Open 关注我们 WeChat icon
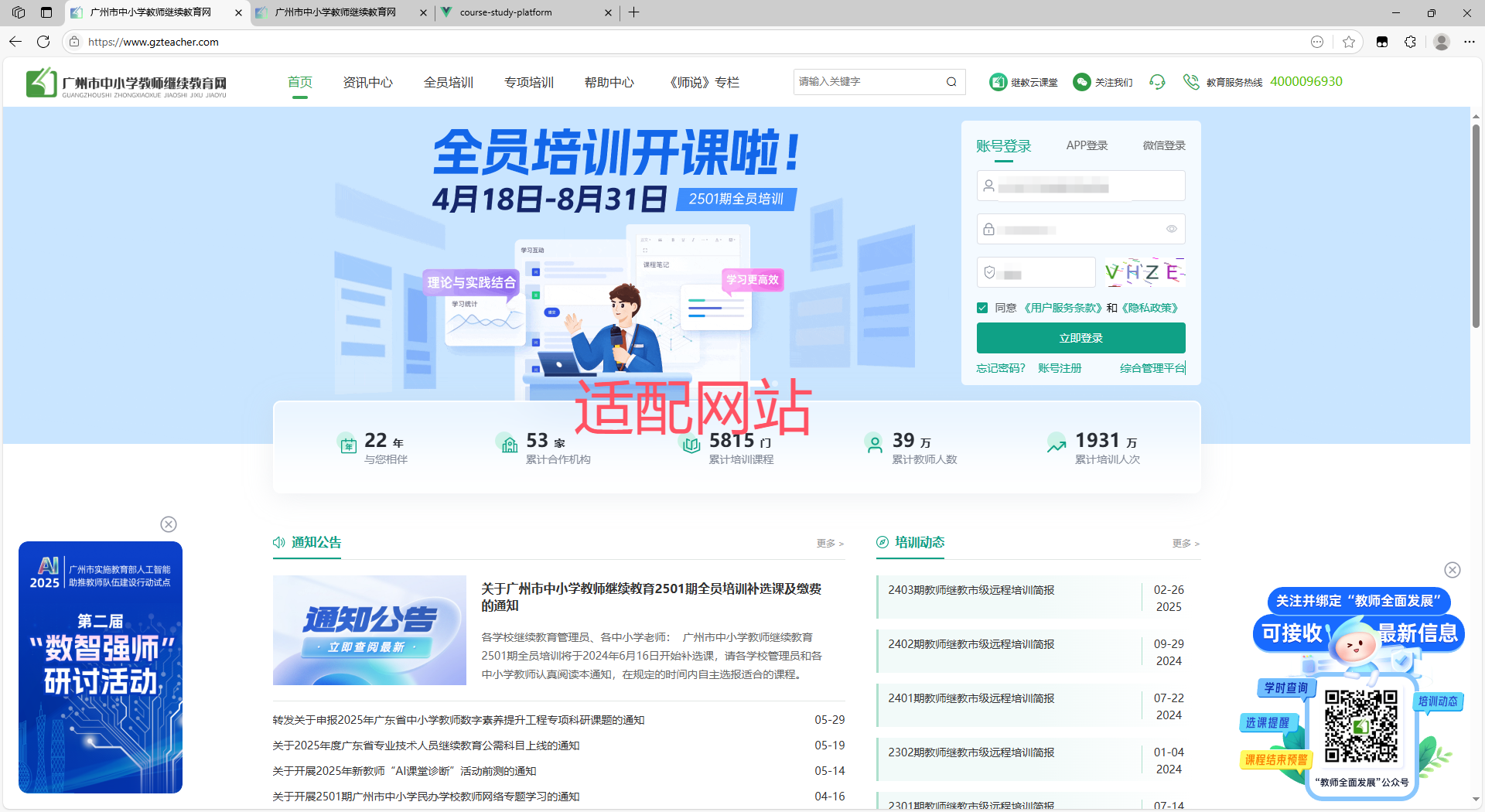Viewport: 1485px width, 812px height. click(x=1081, y=82)
